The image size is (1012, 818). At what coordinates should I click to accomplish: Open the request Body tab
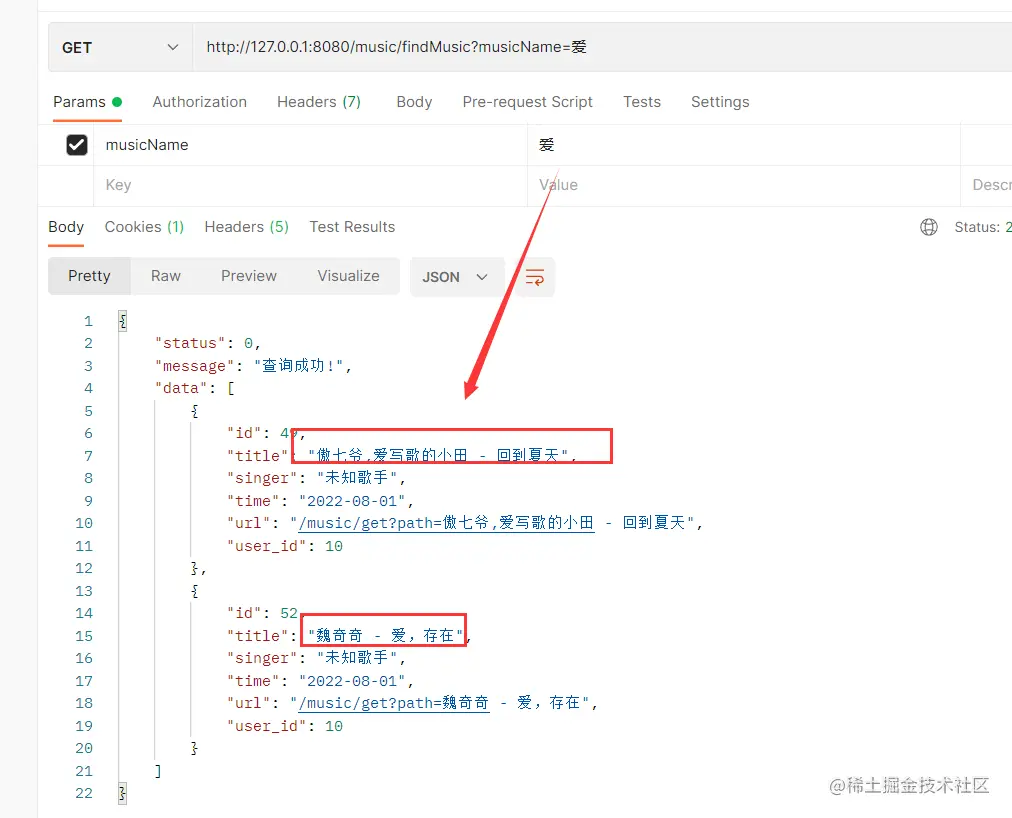coord(414,102)
